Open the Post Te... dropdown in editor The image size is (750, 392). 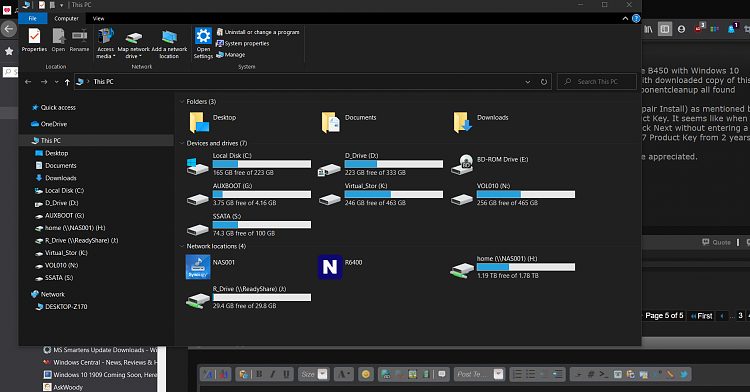498,374
